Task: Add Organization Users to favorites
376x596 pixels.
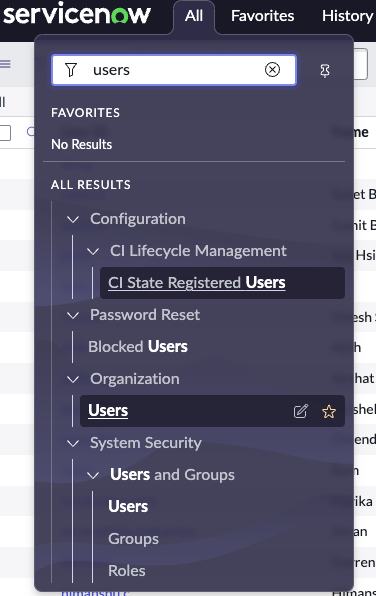Action: click(x=329, y=411)
